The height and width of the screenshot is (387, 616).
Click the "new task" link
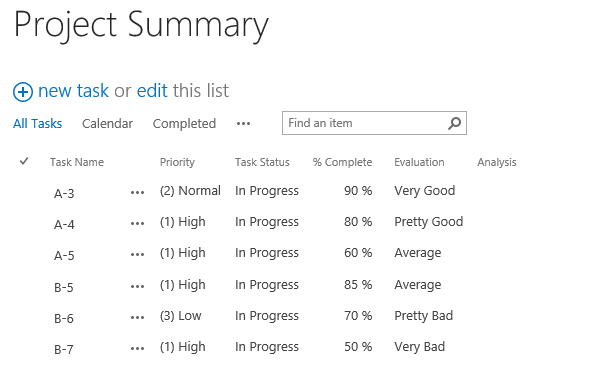(73, 91)
